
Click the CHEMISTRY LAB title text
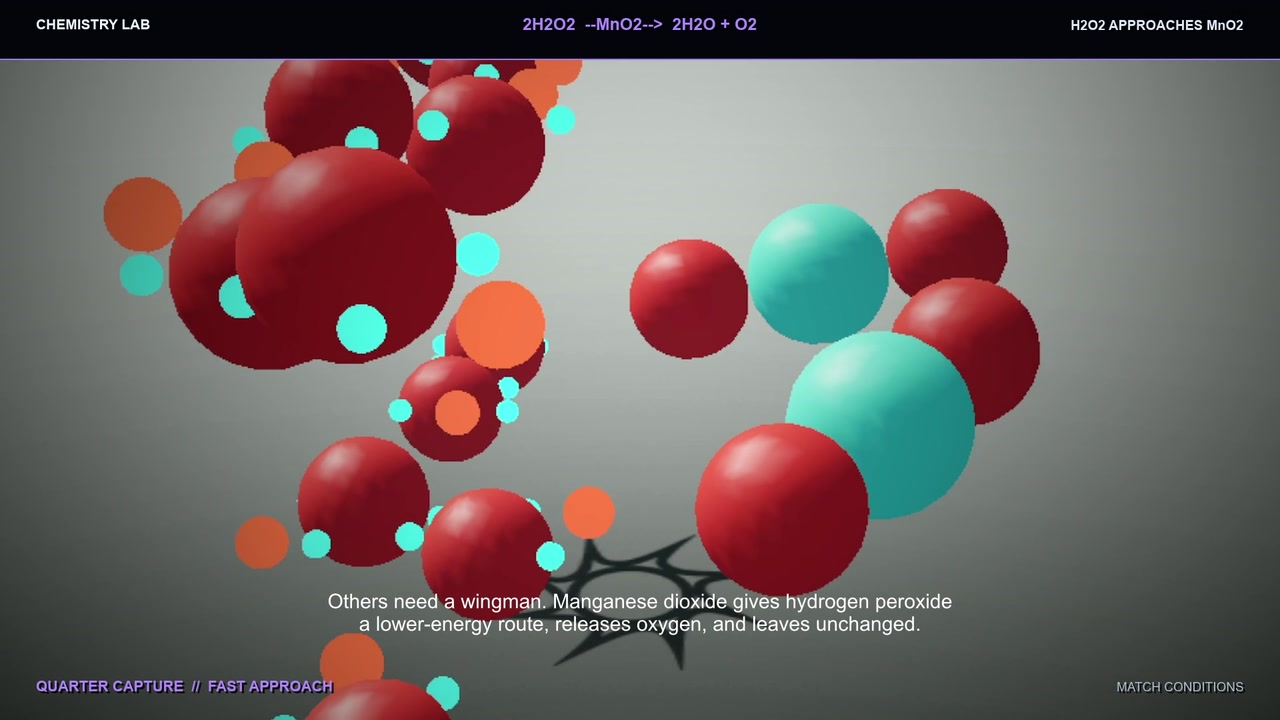coord(93,24)
